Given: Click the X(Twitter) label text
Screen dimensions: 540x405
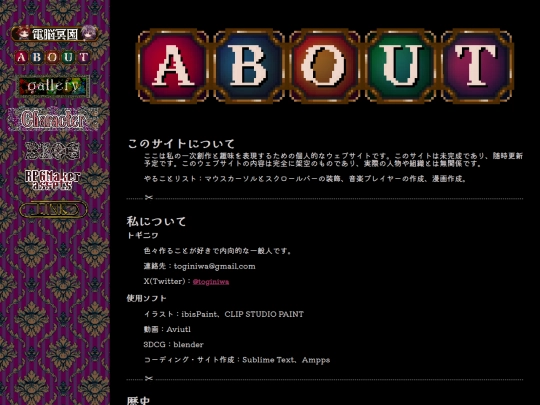Looking at the screenshot, I should click(165, 281).
